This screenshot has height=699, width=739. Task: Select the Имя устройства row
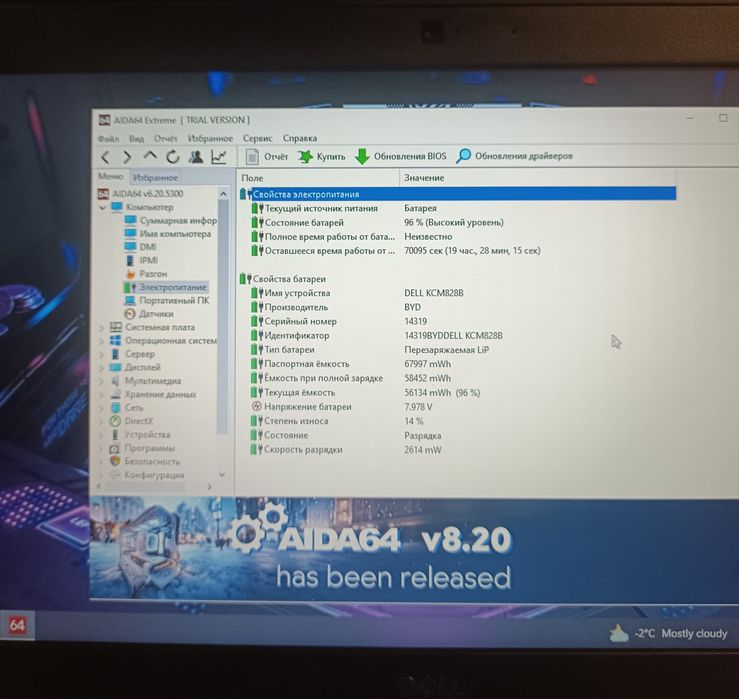click(458, 293)
